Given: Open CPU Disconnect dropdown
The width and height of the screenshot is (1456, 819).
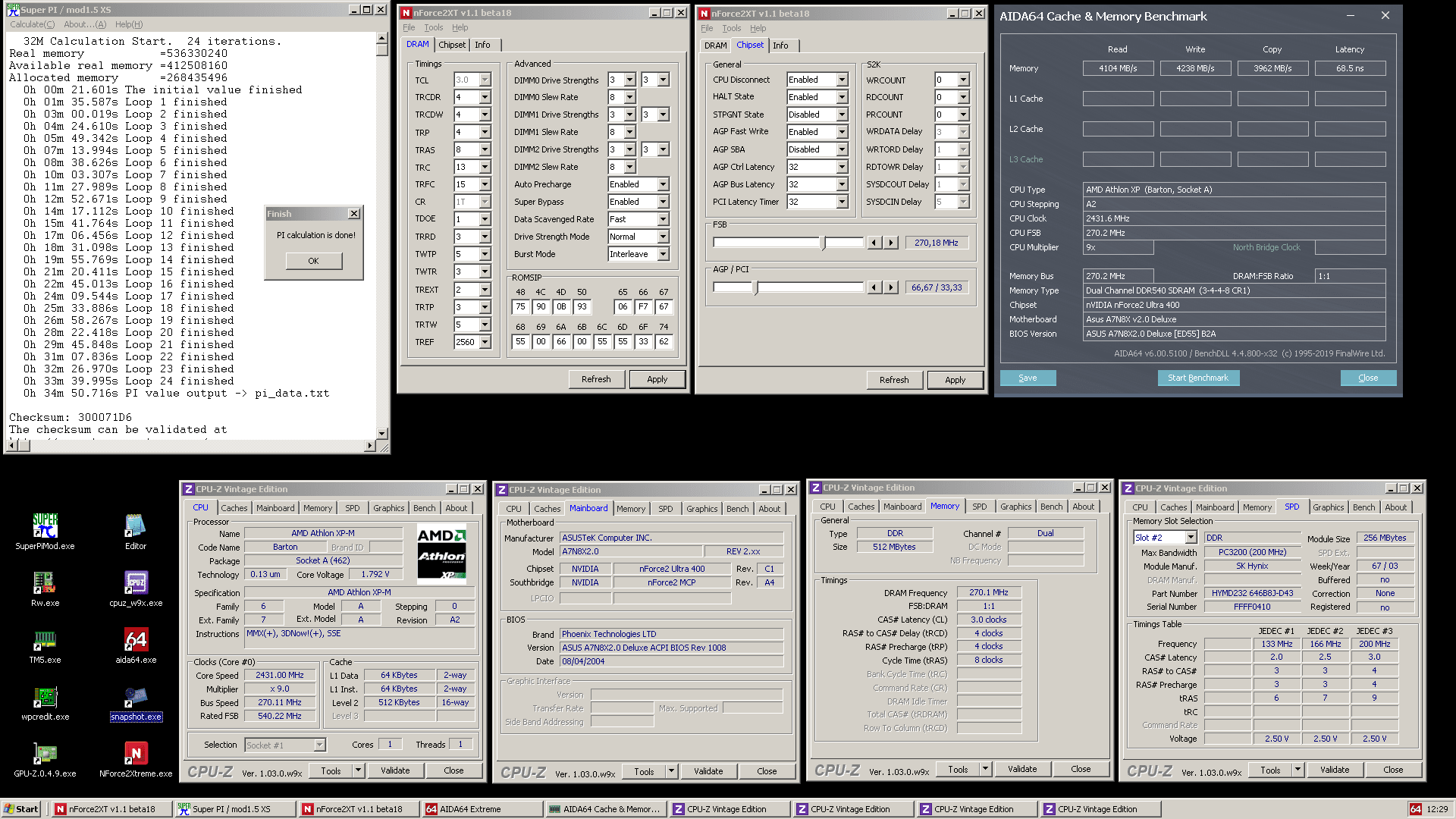Looking at the screenshot, I should click(842, 80).
